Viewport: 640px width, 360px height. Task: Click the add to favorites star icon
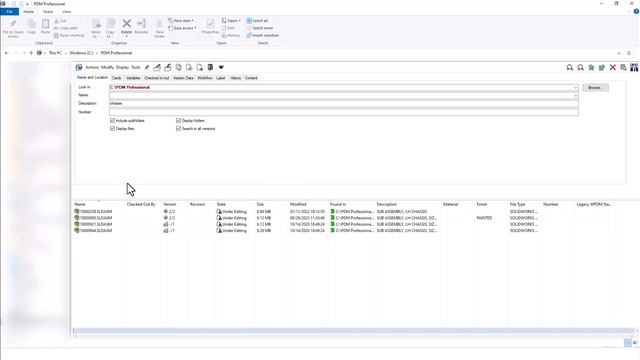(591, 67)
